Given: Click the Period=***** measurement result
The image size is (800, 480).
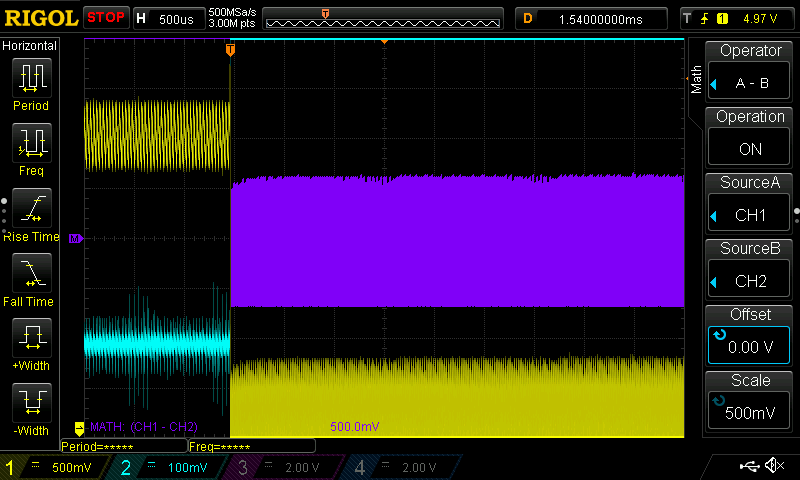Looking at the screenshot, I should click(x=122, y=447).
